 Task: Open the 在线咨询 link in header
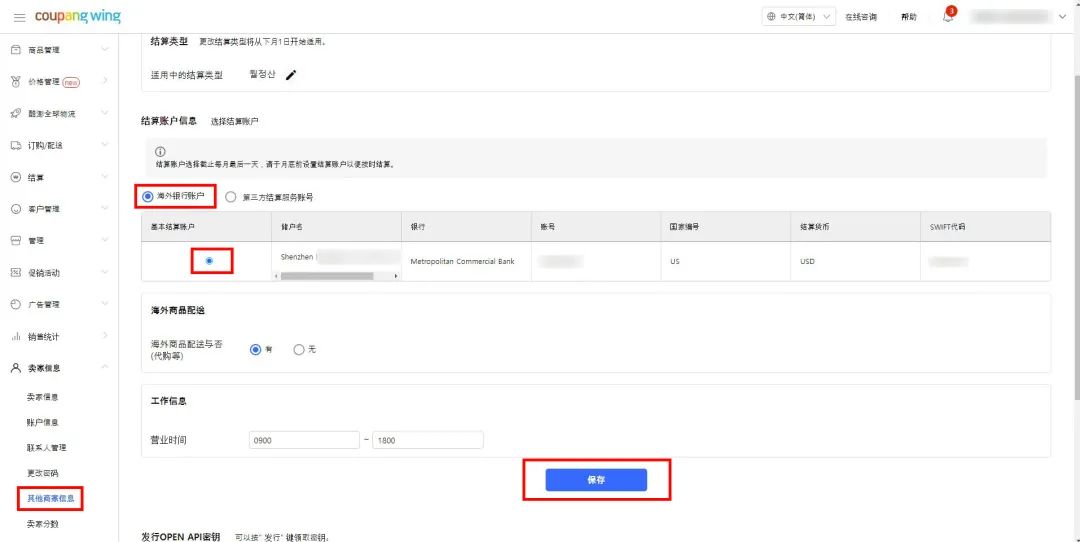pos(860,17)
